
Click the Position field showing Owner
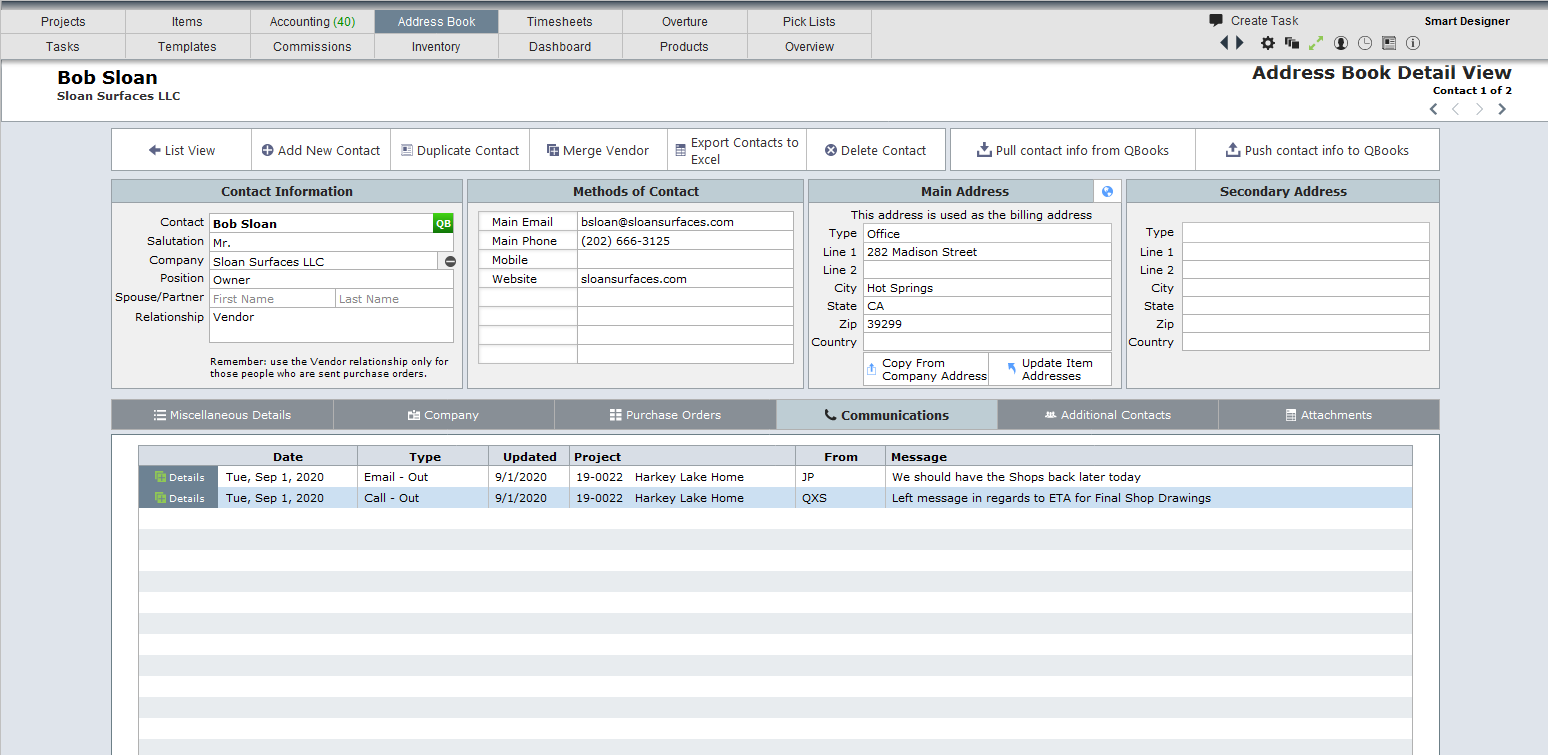pyautogui.click(x=331, y=280)
